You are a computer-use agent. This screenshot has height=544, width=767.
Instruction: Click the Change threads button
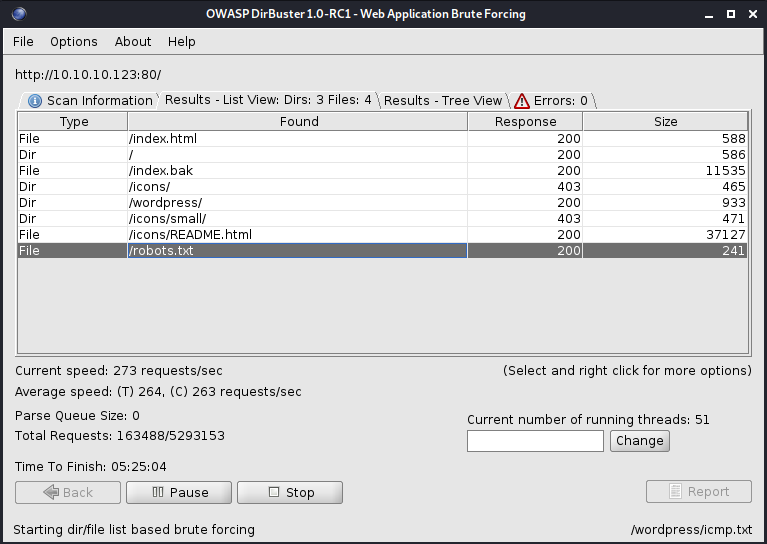pyautogui.click(x=639, y=441)
